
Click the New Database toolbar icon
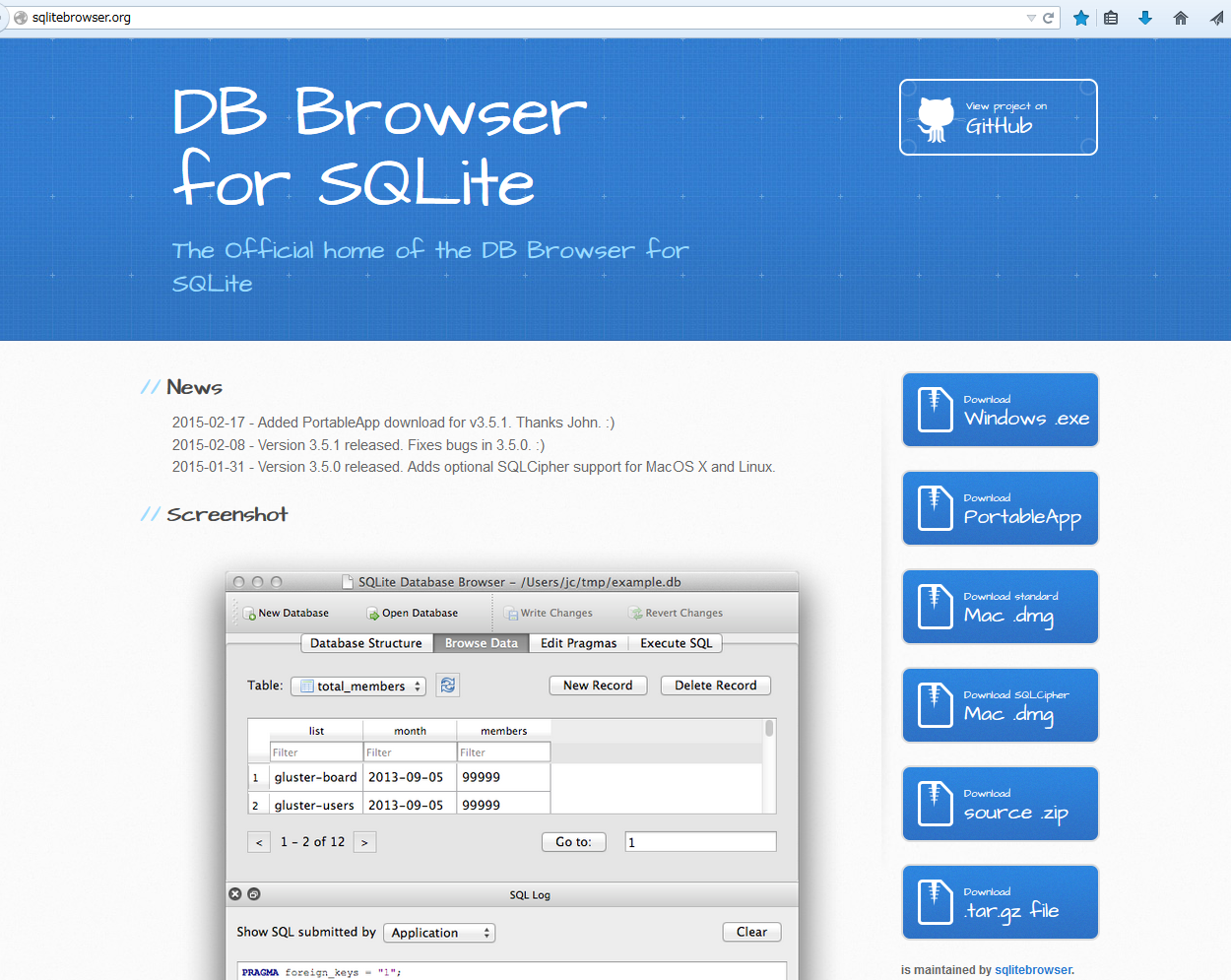pyautogui.click(x=249, y=614)
